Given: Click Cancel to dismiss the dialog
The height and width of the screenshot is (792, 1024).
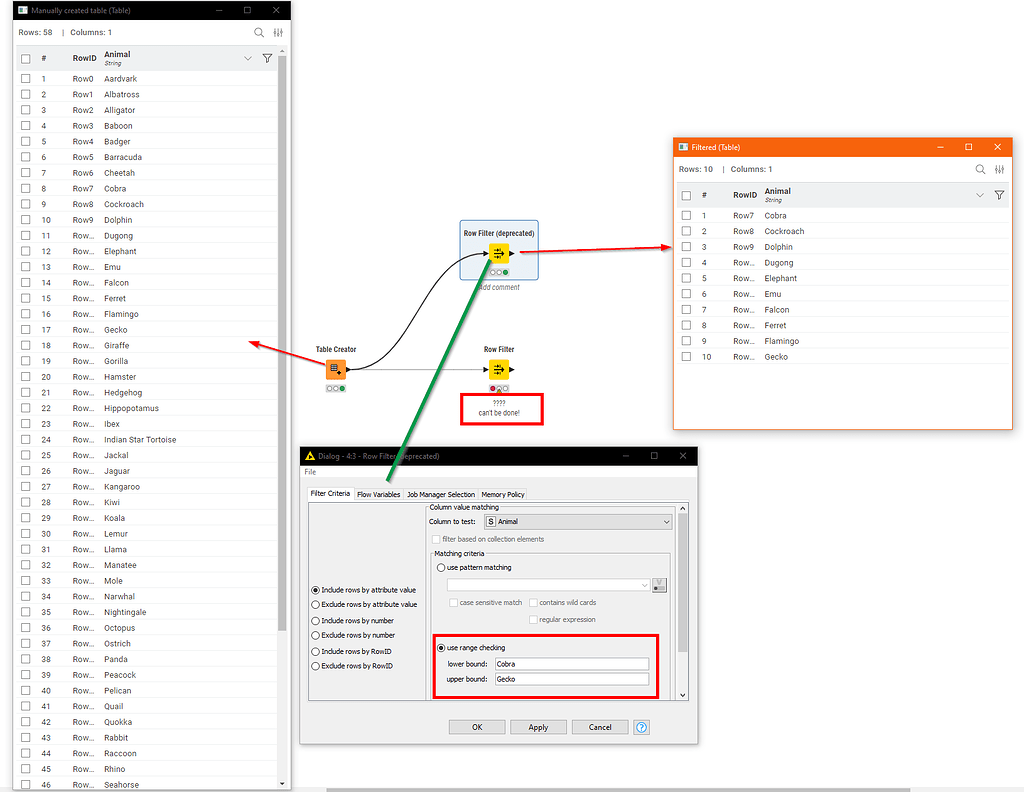Looking at the screenshot, I should click(599, 727).
